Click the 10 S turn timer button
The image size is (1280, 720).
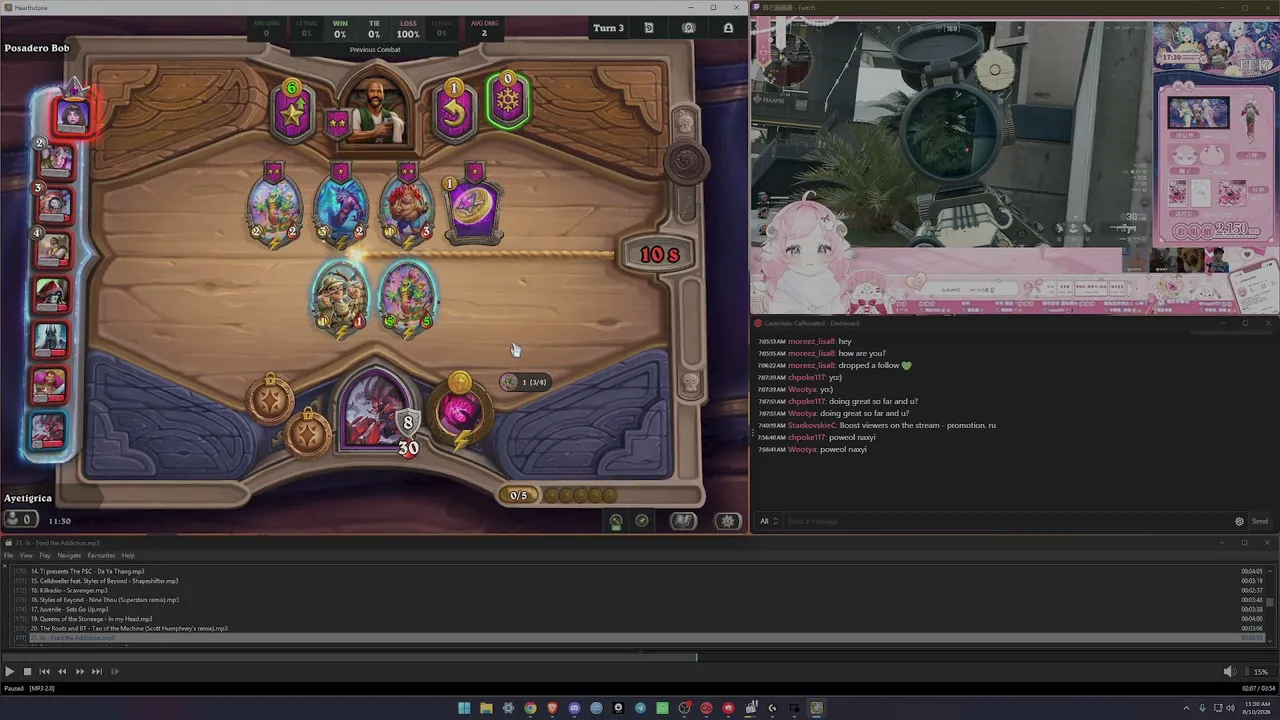659,255
